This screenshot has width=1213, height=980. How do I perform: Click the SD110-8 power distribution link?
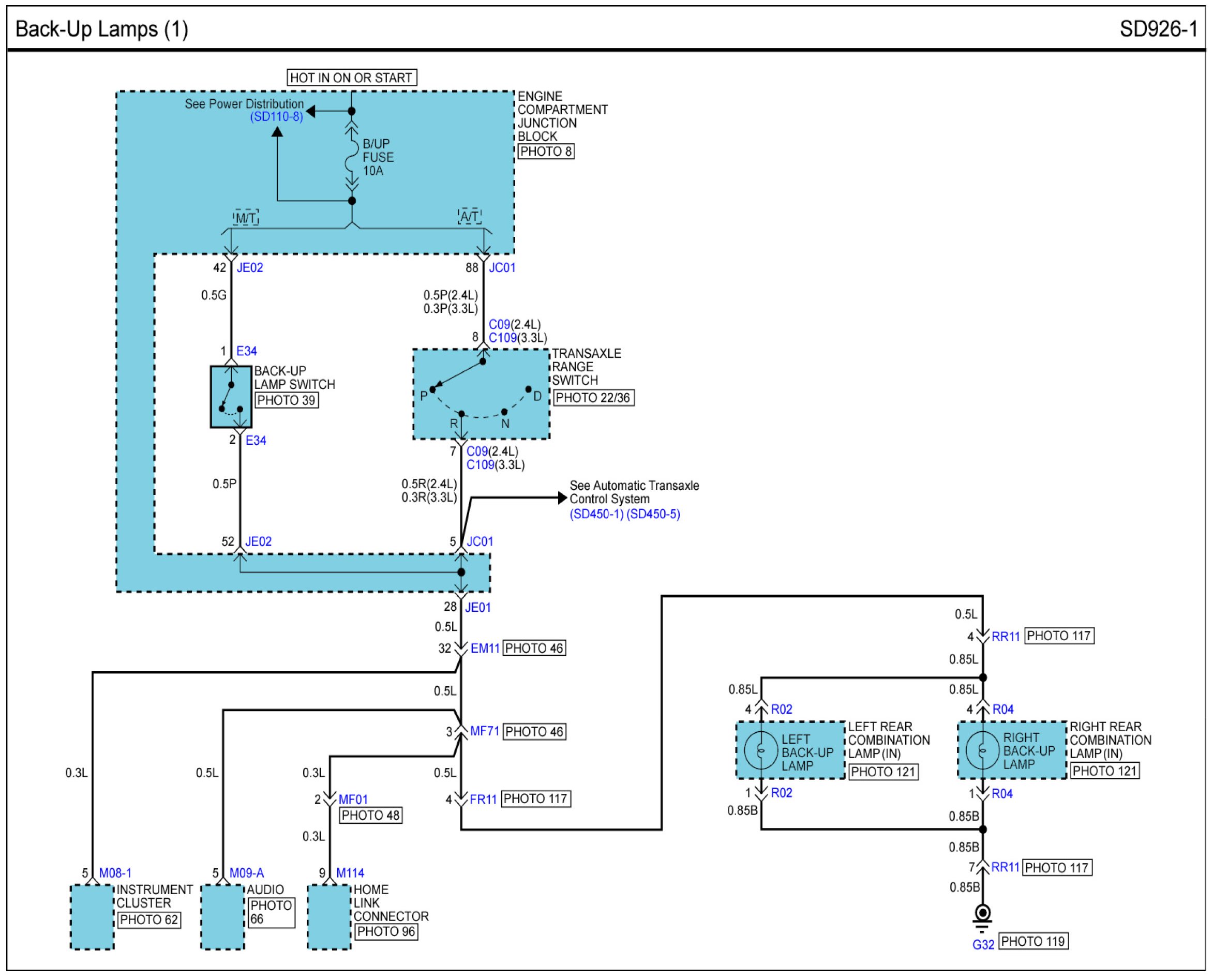(277, 117)
